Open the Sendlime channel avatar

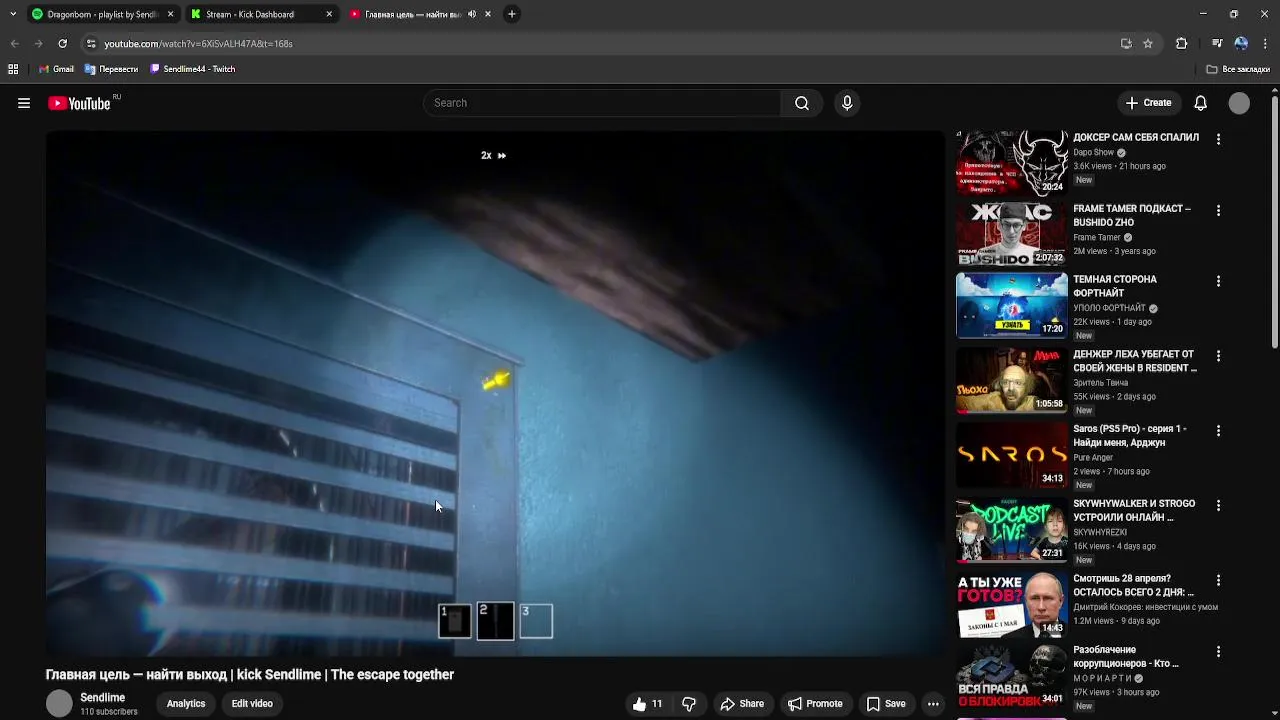tap(60, 704)
